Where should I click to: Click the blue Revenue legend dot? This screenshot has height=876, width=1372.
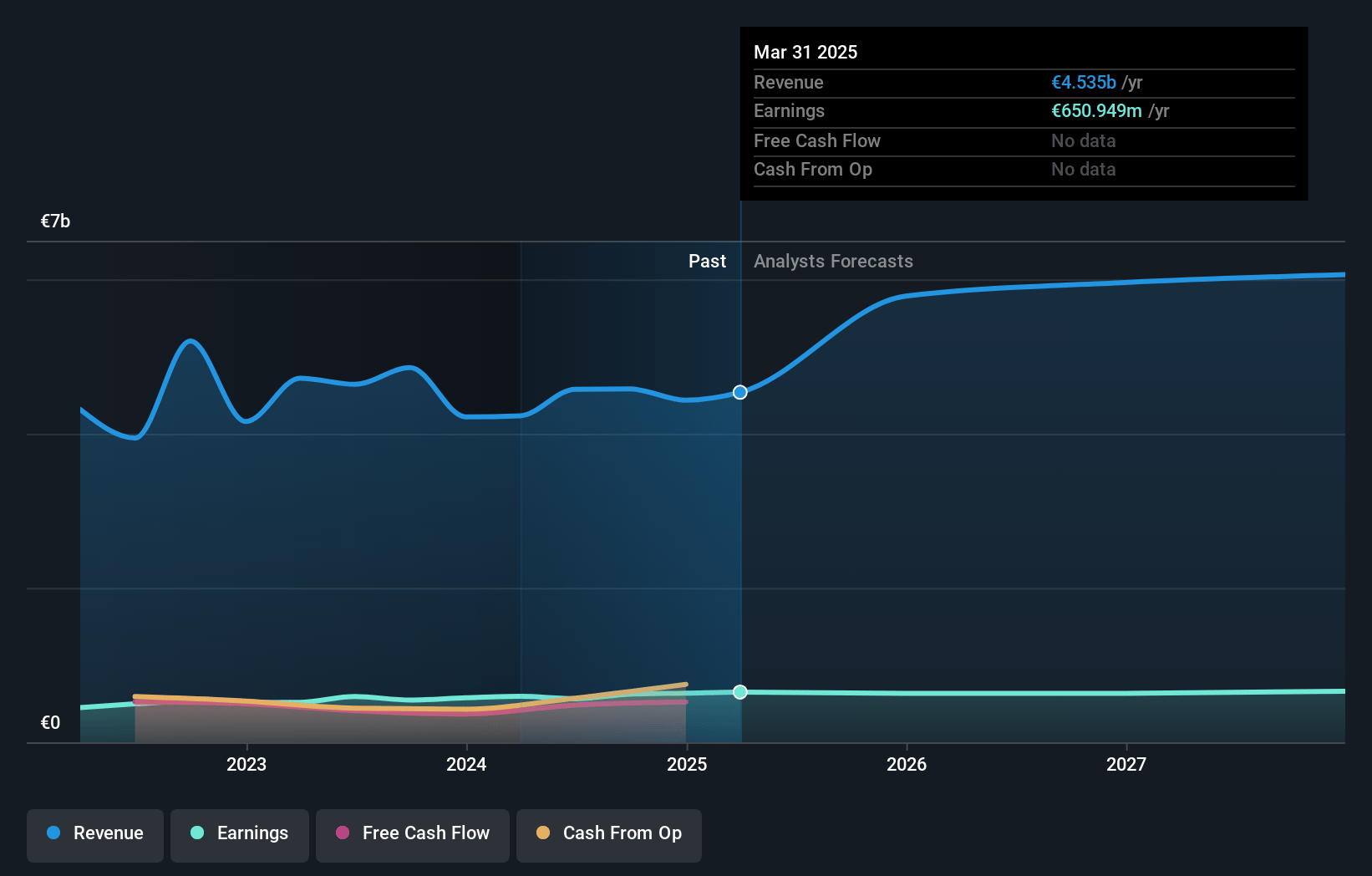[53, 833]
